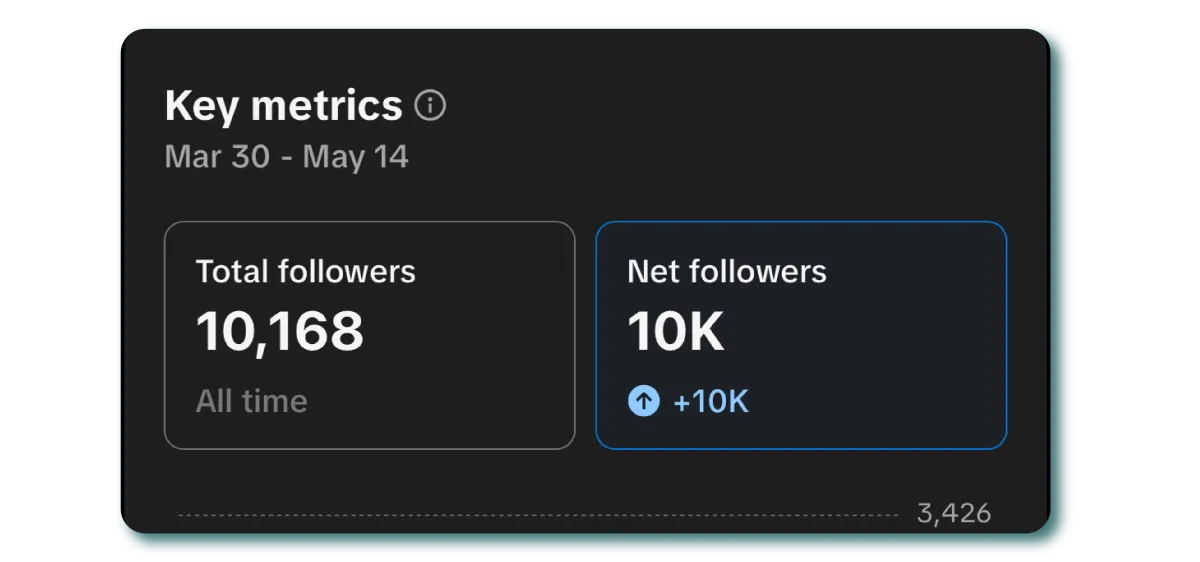Click empty space below the Total followers card
The height and width of the screenshot is (562, 1200).
coord(370,480)
